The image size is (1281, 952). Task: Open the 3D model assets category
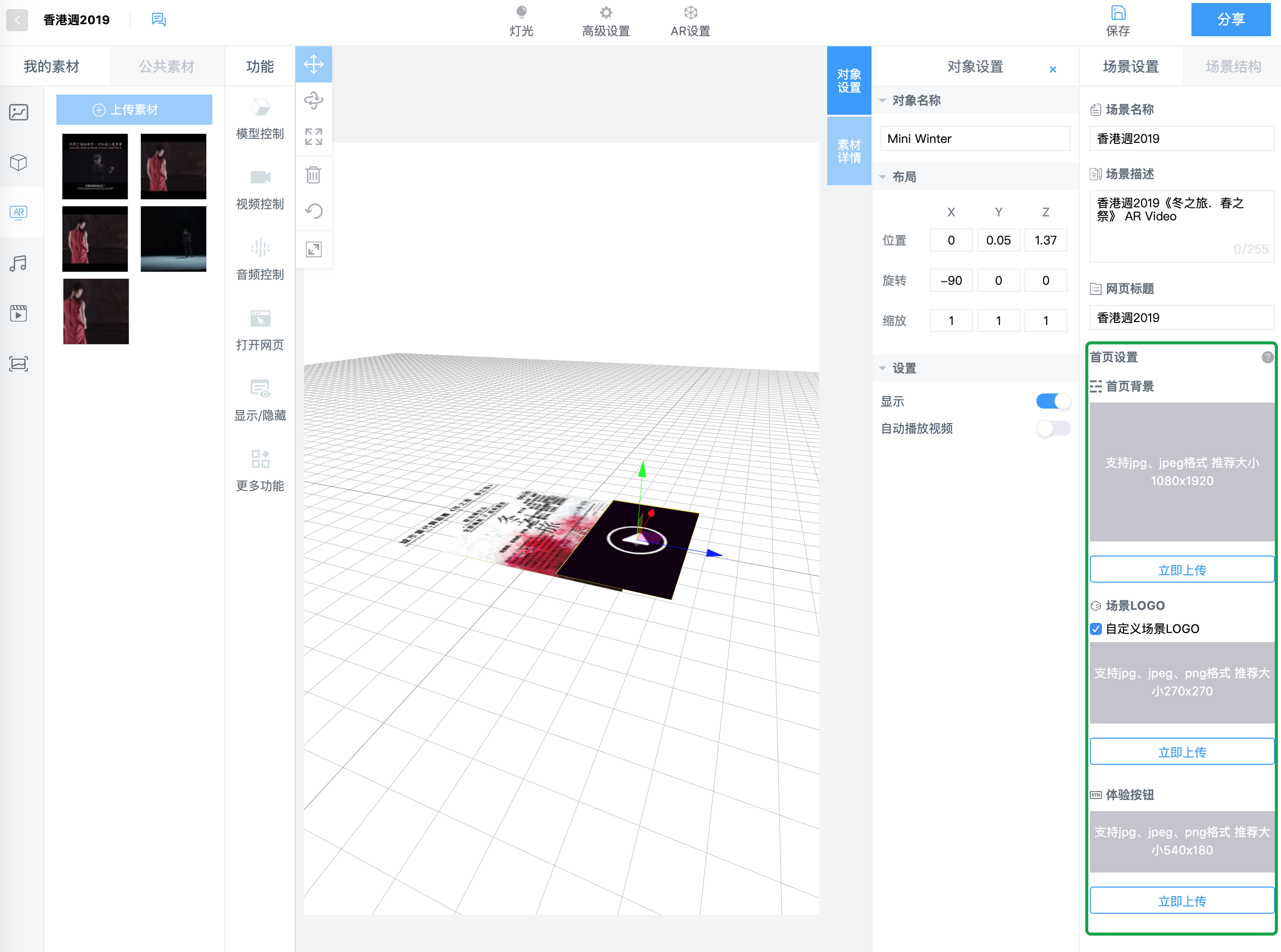pyautogui.click(x=19, y=162)
